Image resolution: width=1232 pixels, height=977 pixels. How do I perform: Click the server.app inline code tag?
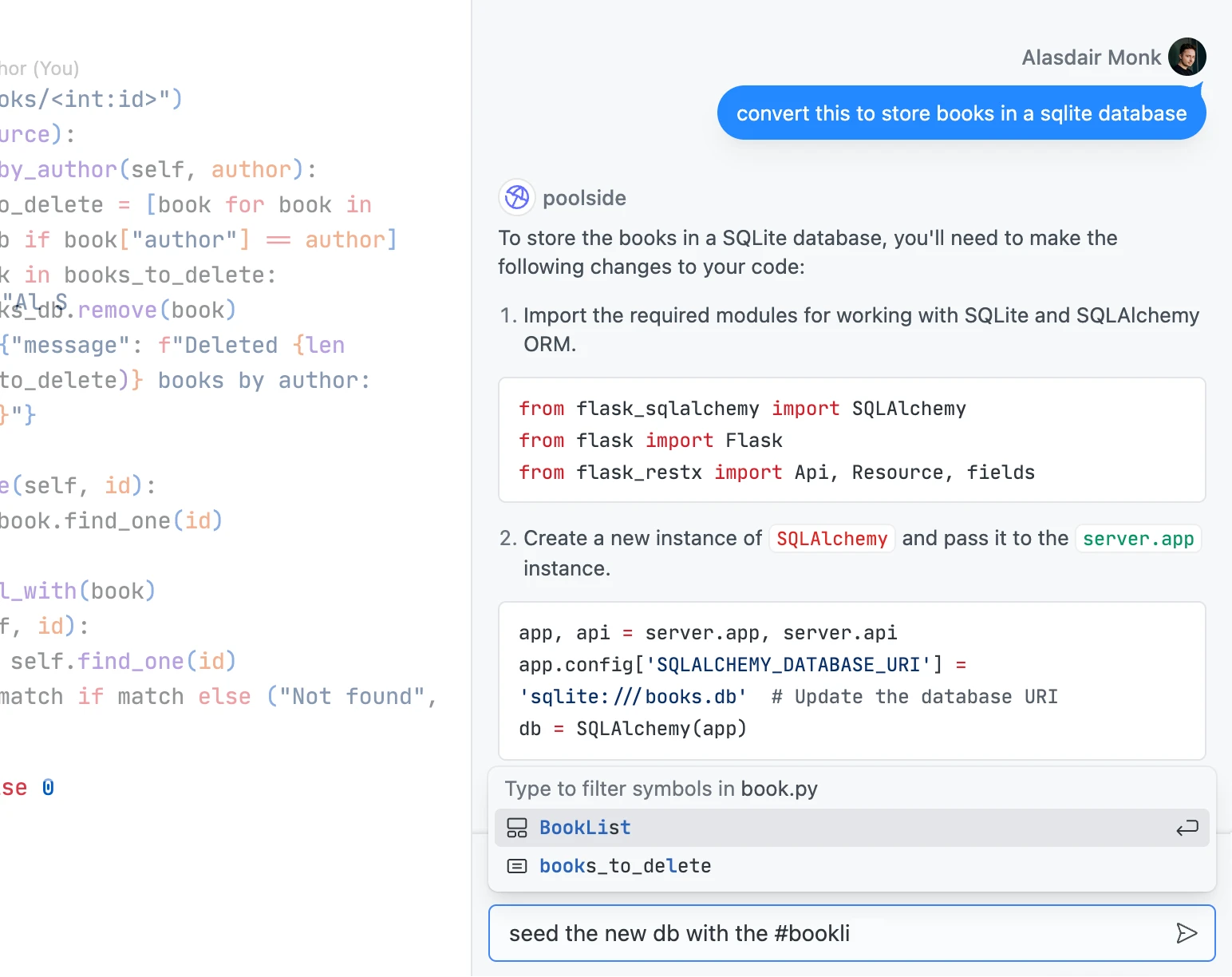point(1138,539)
